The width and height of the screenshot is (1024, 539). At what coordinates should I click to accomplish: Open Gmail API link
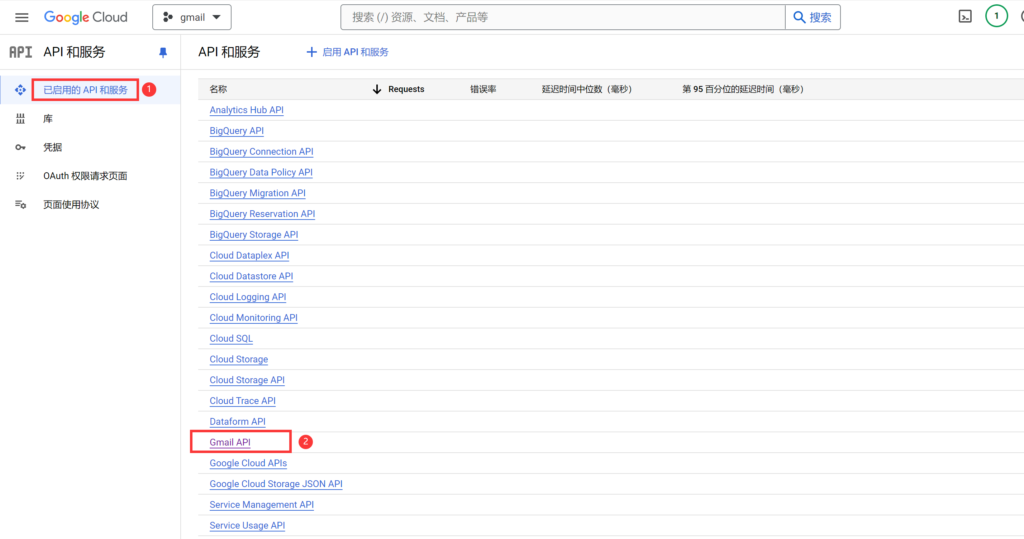(230, 443)
